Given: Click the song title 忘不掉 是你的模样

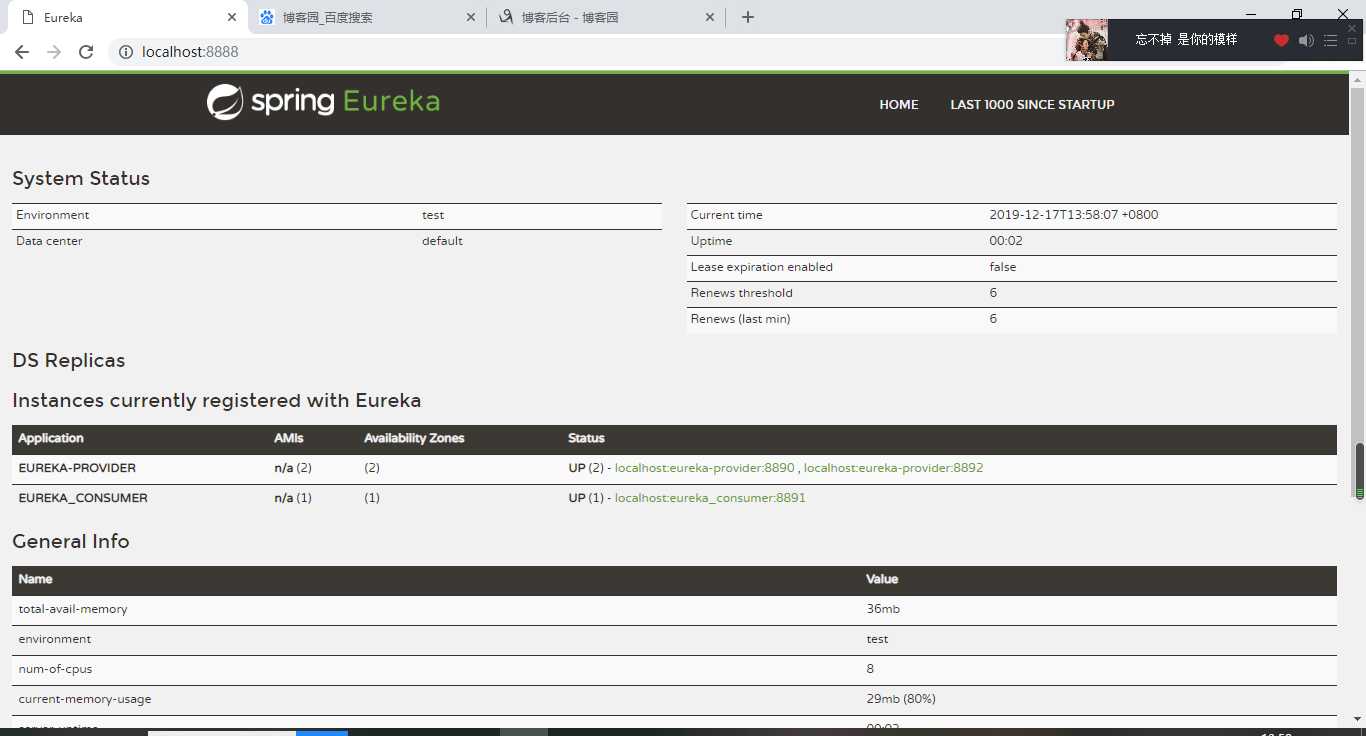Looking at the screenshot, I should tap(1186, 40).
